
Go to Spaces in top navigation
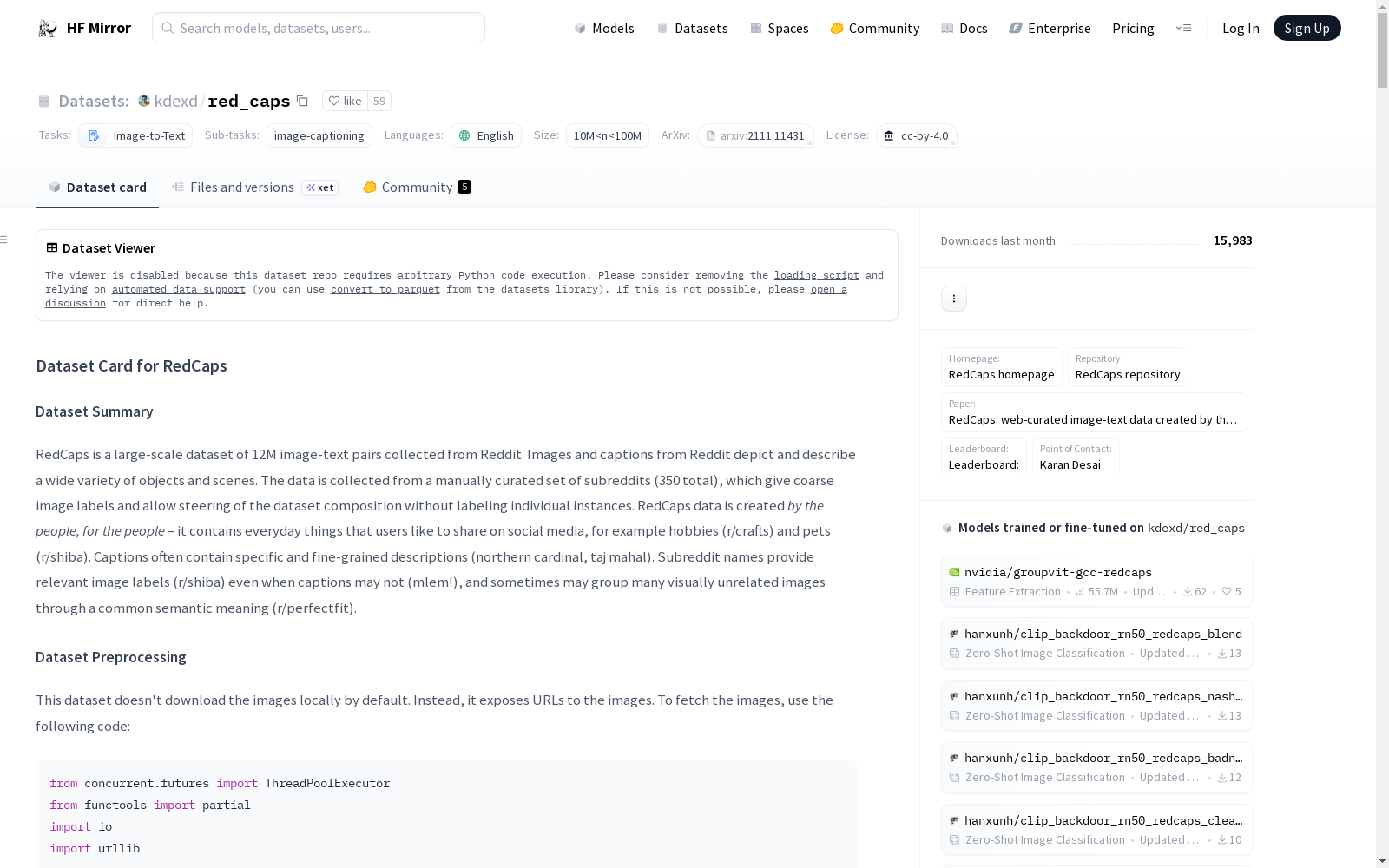[780, 28]
